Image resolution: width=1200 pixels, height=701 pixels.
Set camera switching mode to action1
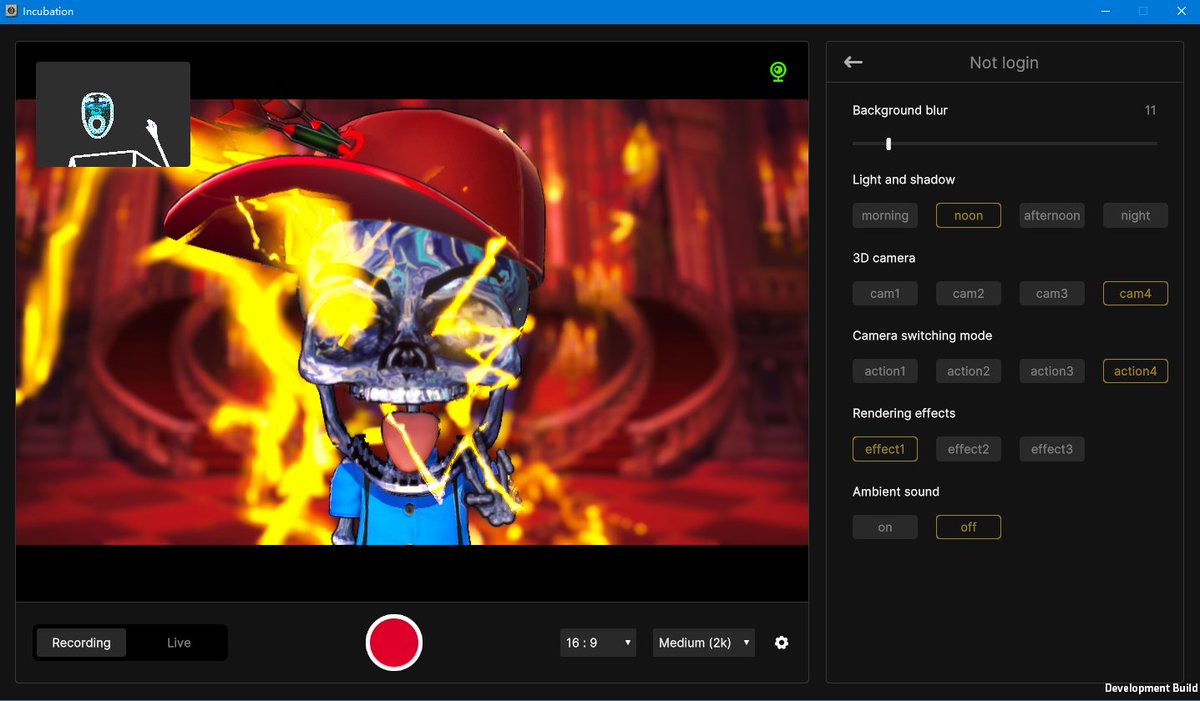[885, 371]
